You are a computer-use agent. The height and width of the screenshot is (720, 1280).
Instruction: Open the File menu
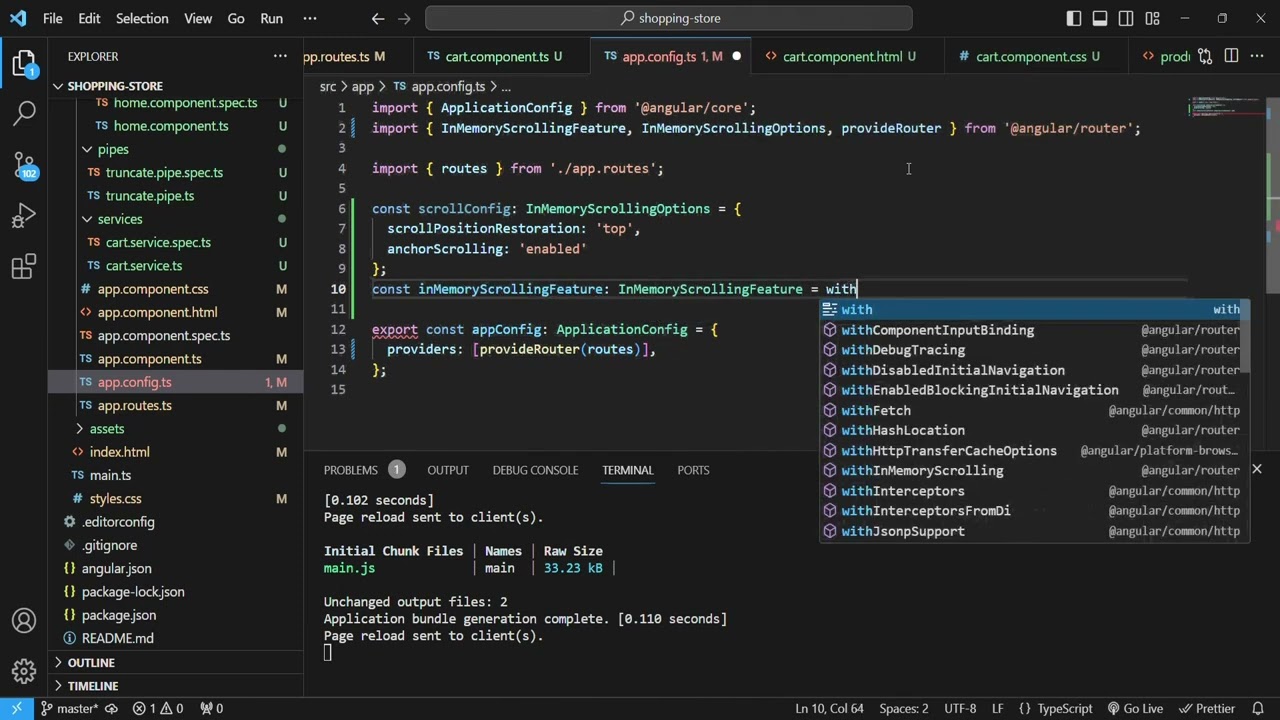53,18
